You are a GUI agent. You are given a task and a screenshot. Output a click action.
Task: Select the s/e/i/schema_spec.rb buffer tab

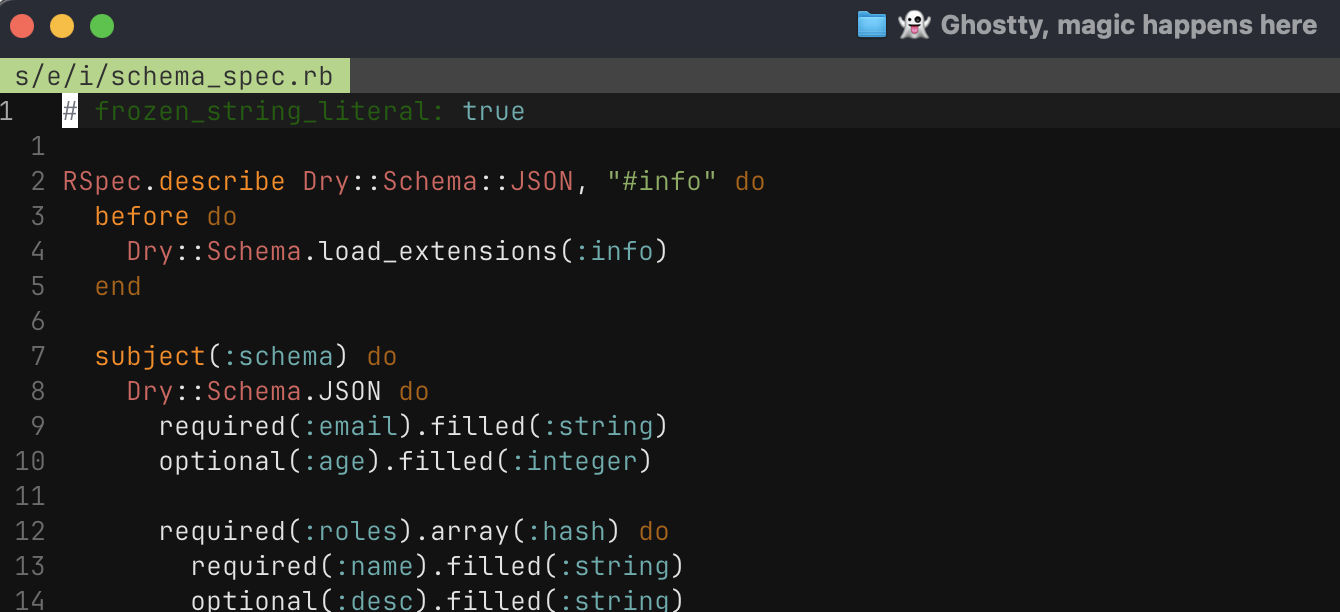[x=174, y=77]
